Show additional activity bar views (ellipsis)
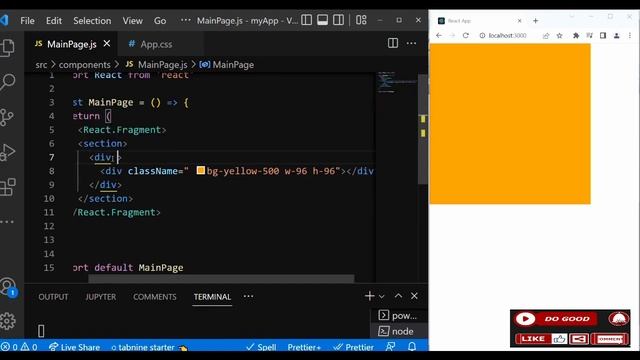 pyautogui.click(x=7, y=222)
